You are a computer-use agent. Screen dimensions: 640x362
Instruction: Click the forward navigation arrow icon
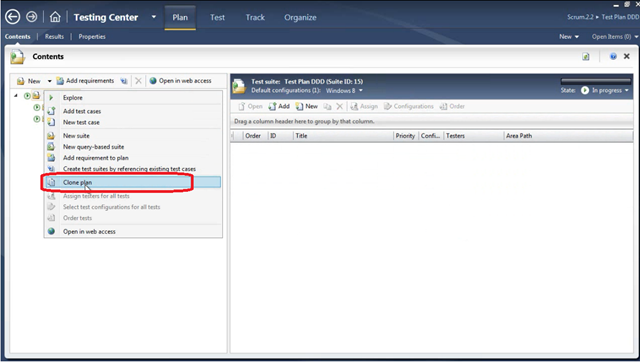pos(31,17)
